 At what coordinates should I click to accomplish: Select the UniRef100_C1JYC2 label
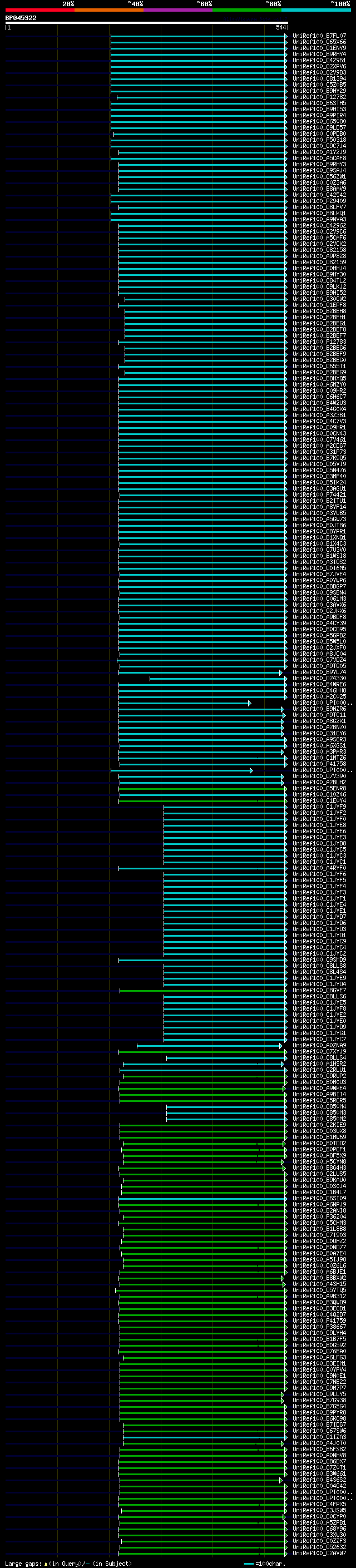pos(319,954)
